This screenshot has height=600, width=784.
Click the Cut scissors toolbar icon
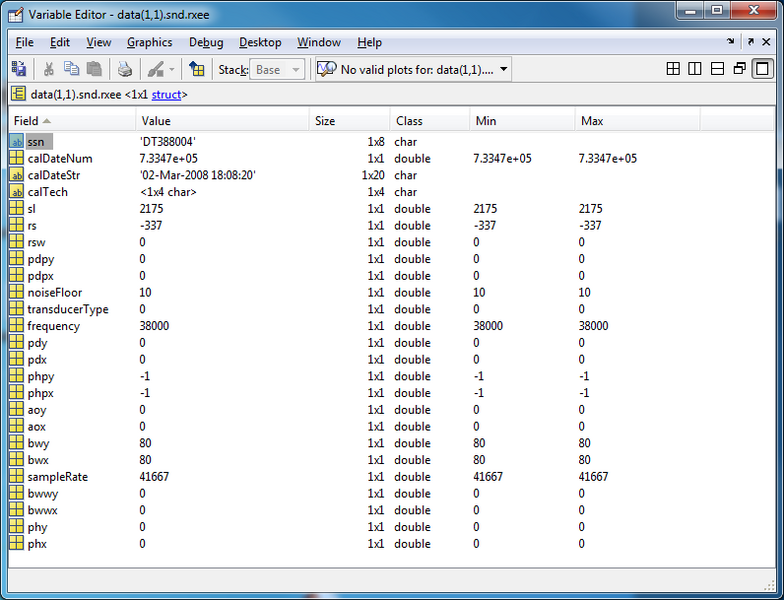(x=48, y=69)
